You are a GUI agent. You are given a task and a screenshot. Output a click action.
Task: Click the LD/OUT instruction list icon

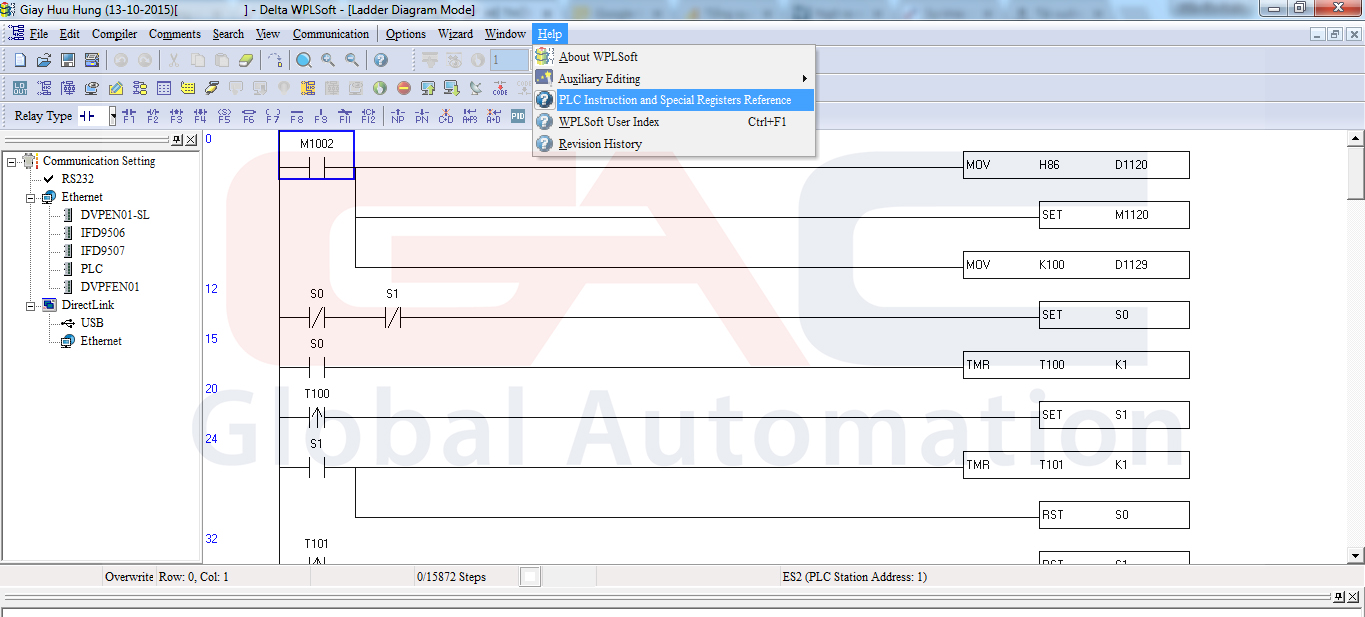(20, 88)
